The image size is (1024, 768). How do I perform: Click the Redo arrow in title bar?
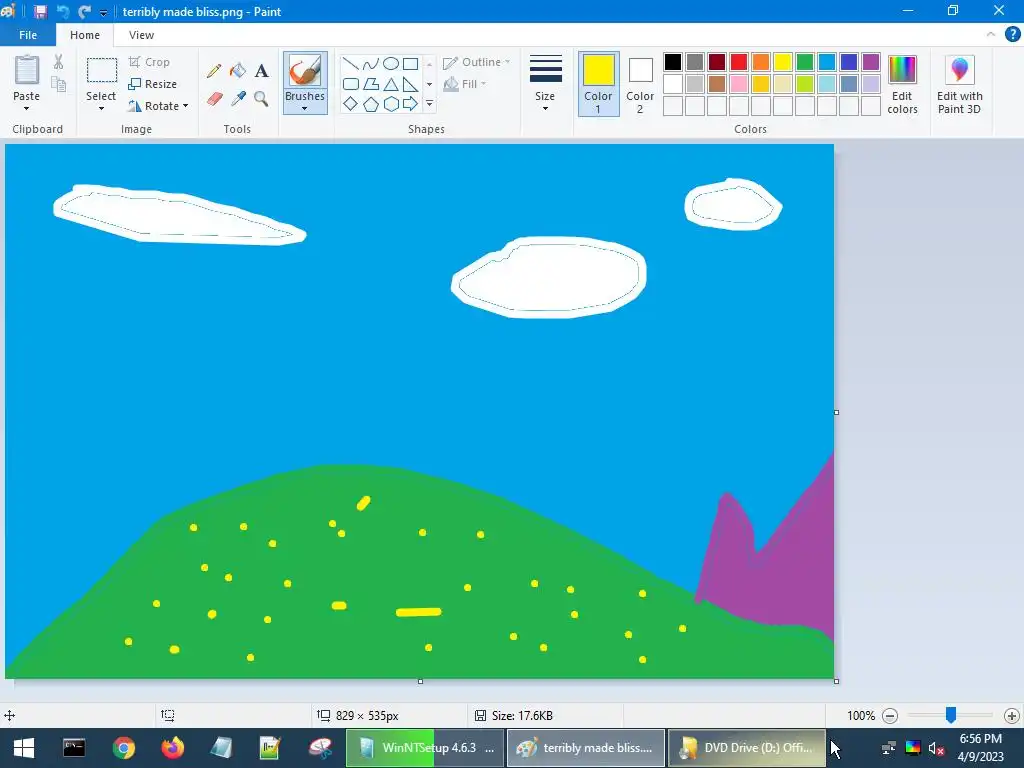pyautogui.click(x=84, y=12)
